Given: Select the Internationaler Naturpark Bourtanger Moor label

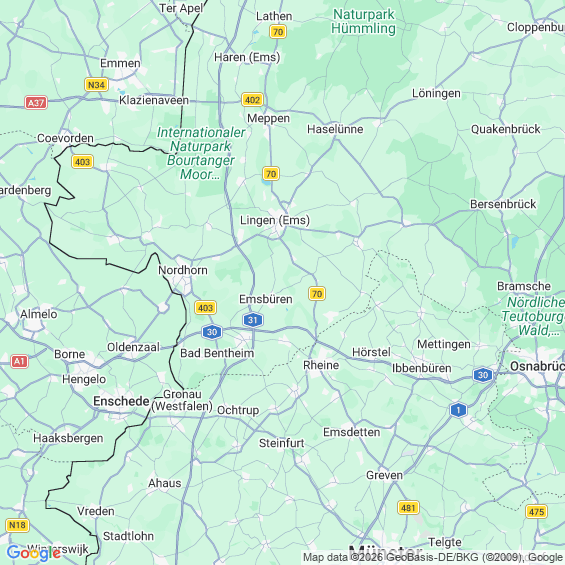Looking at the screenshot, I should click(201, 153).
